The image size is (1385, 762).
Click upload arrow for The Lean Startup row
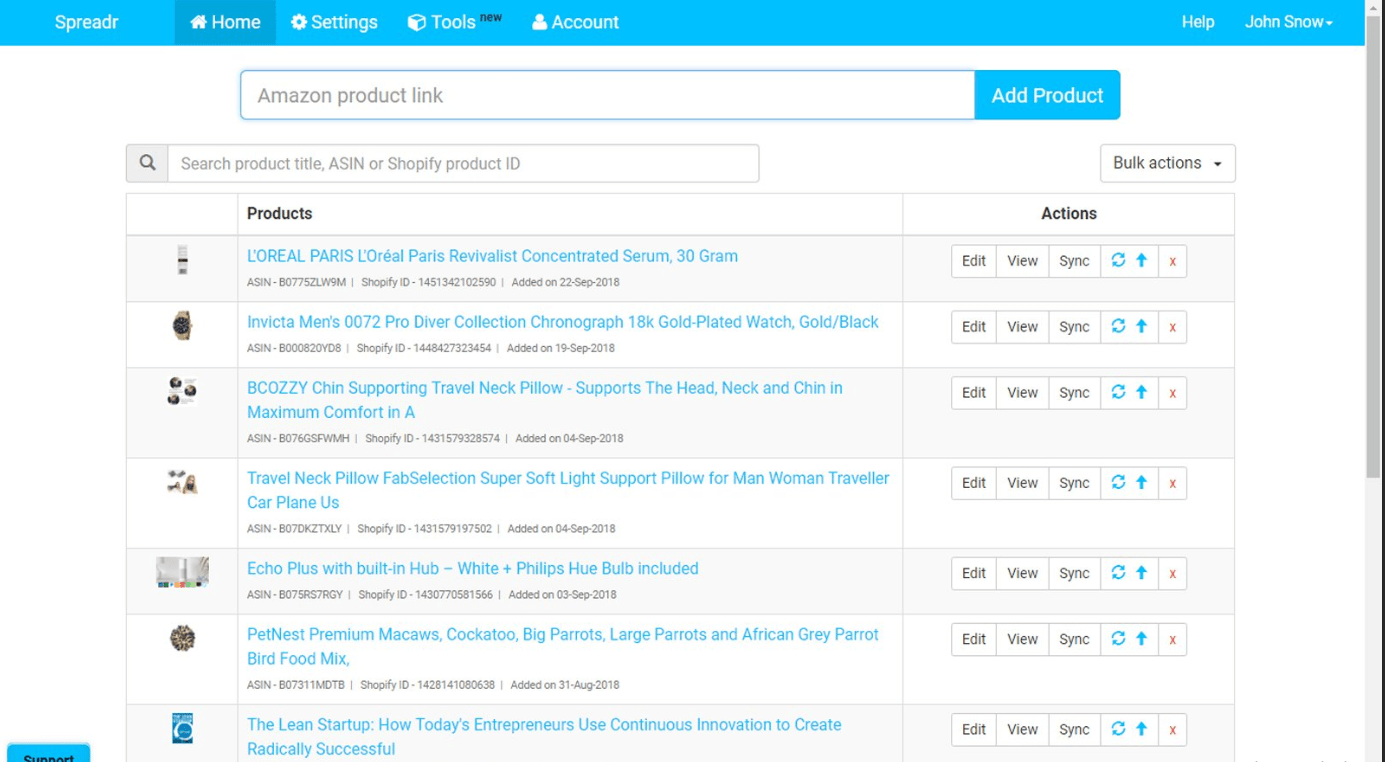tap(1141, 729)
